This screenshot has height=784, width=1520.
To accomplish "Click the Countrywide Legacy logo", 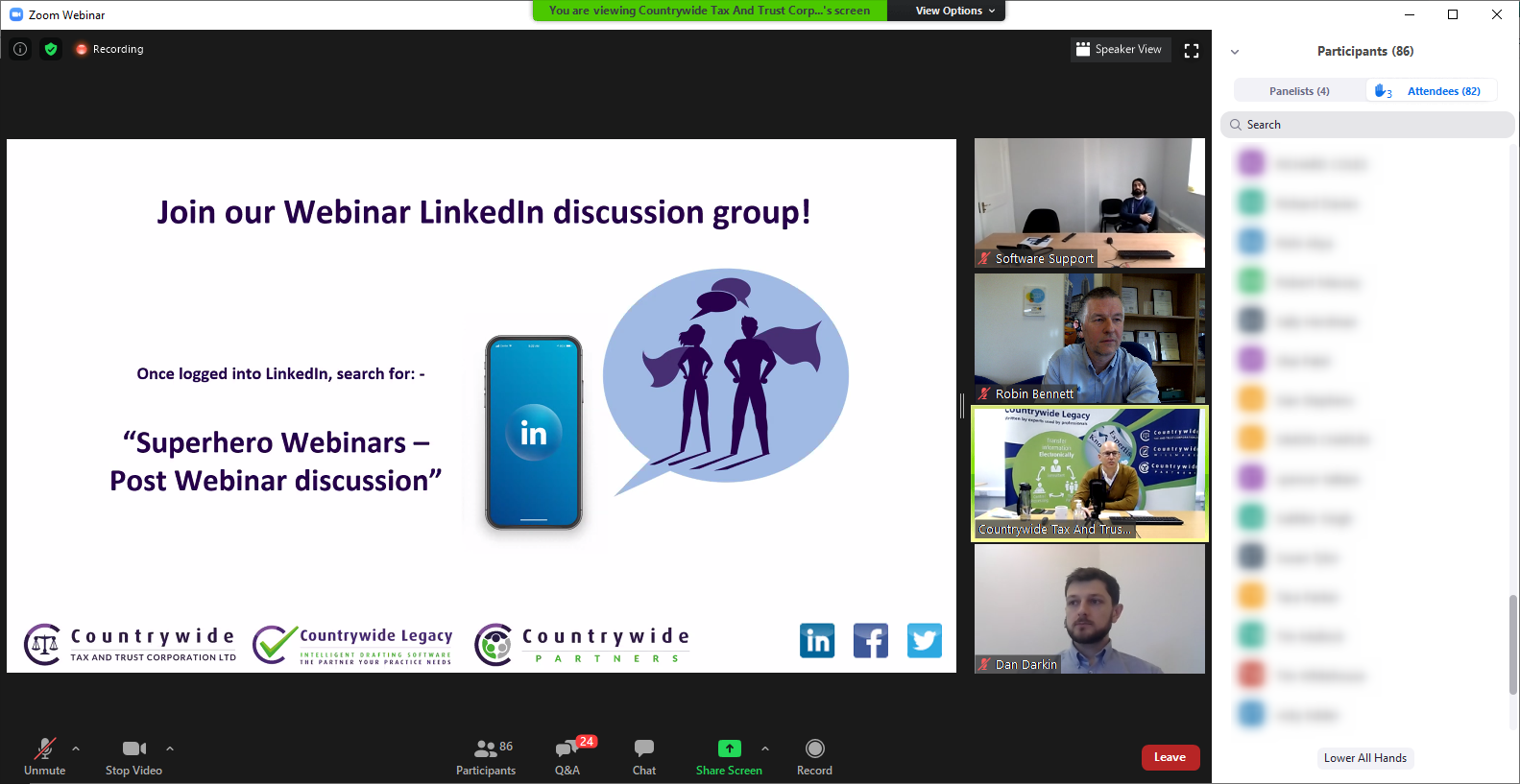I will pos(352,644).
